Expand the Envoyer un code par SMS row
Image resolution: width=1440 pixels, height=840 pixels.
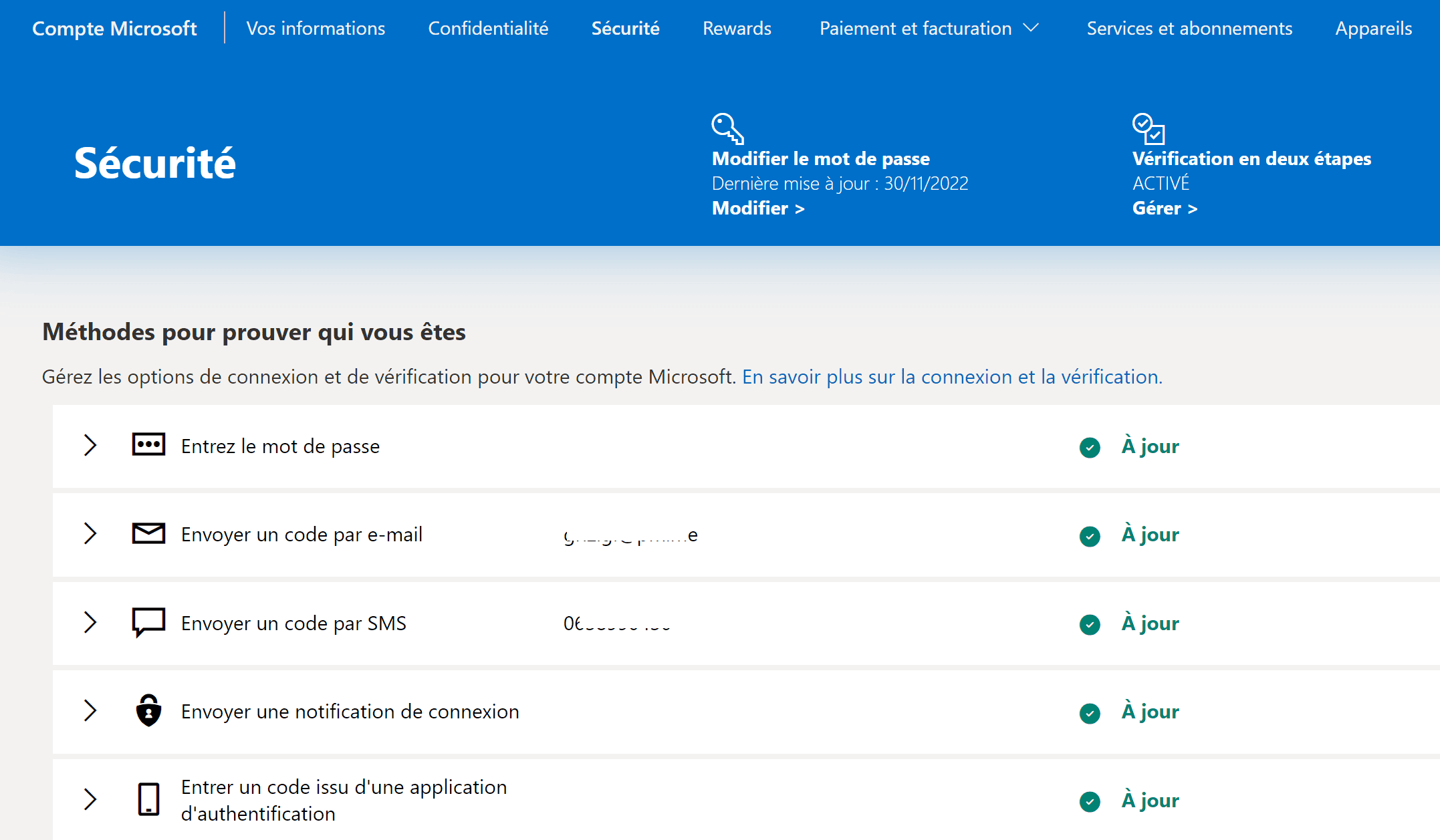90,622
